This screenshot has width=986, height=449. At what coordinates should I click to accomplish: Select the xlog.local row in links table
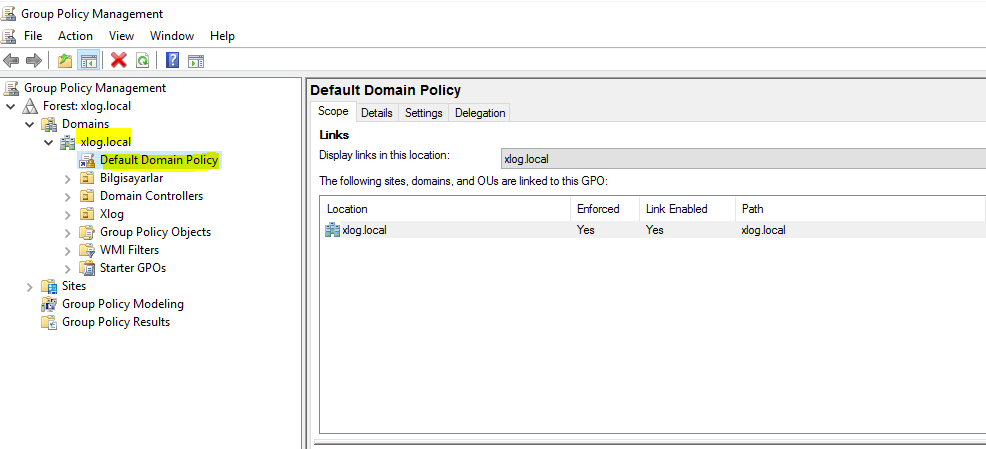pyautogui.click(x=653, y=230)
